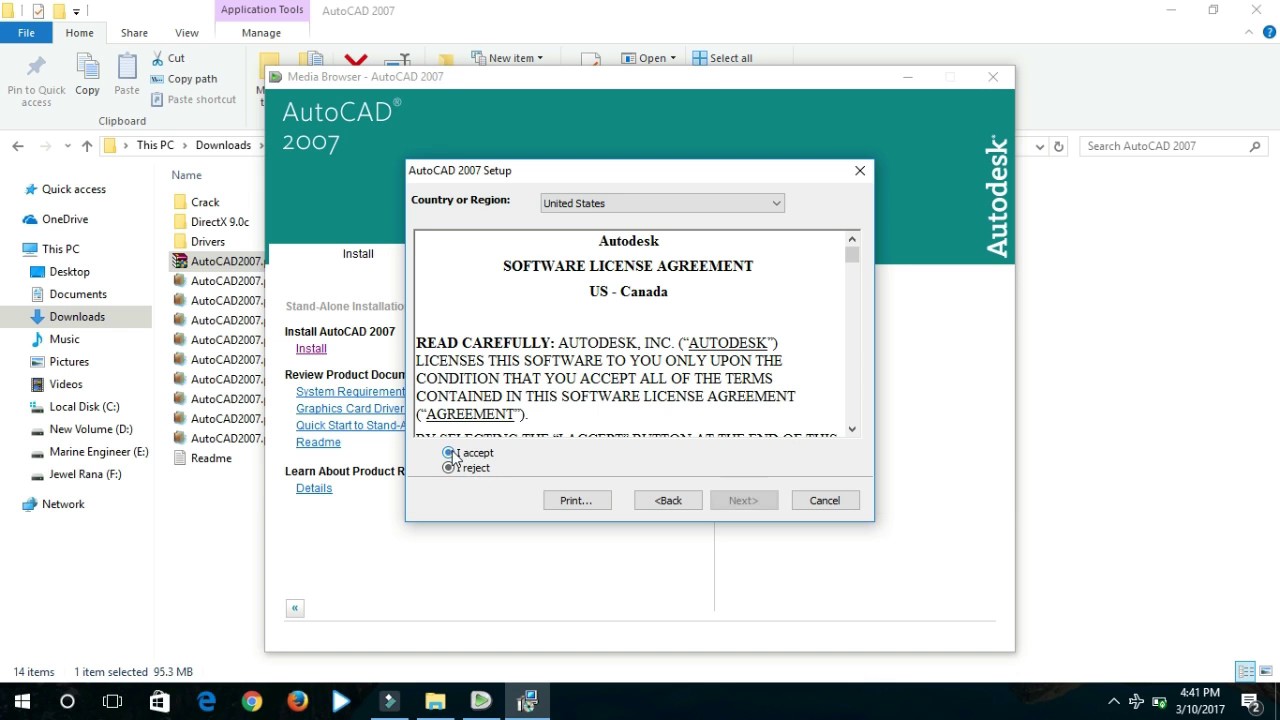
Task: Select the Readme file in file list
Action: point(211,458)
